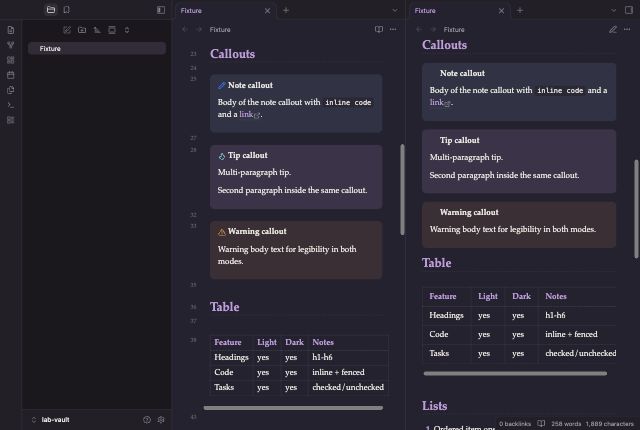Click 'Note callout' title in left pane
This screenshot has height=430, width=640.
click(250, 85)
